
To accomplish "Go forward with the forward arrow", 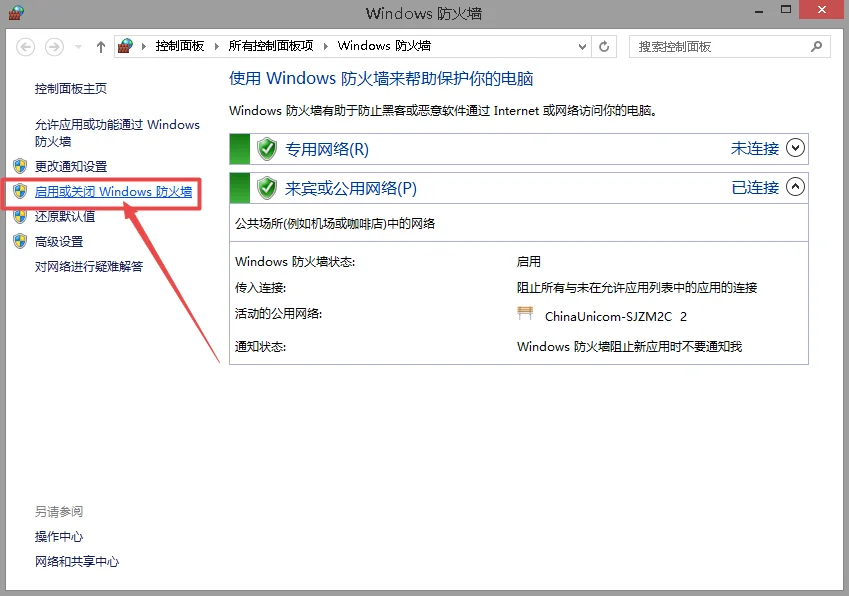I will click(x=54, y=47).
